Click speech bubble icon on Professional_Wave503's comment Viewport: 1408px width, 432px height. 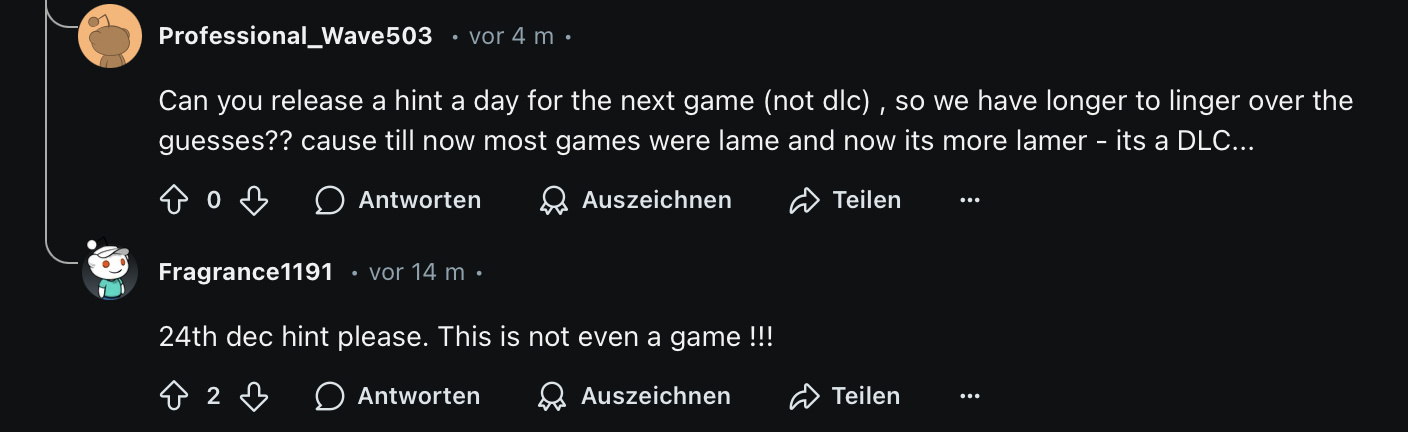point(330,201)
